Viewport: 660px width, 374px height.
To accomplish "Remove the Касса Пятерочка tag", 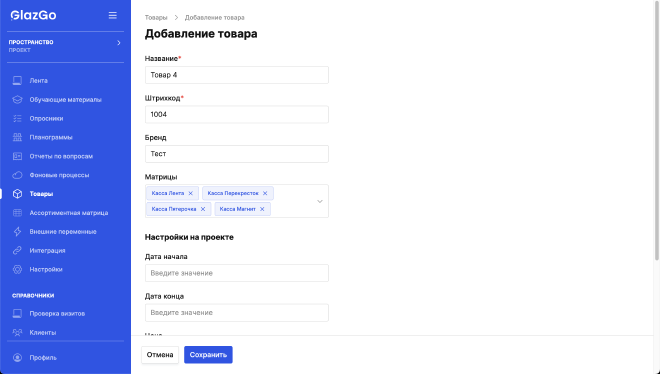I will pyautogui.click(x=202, y=209).
